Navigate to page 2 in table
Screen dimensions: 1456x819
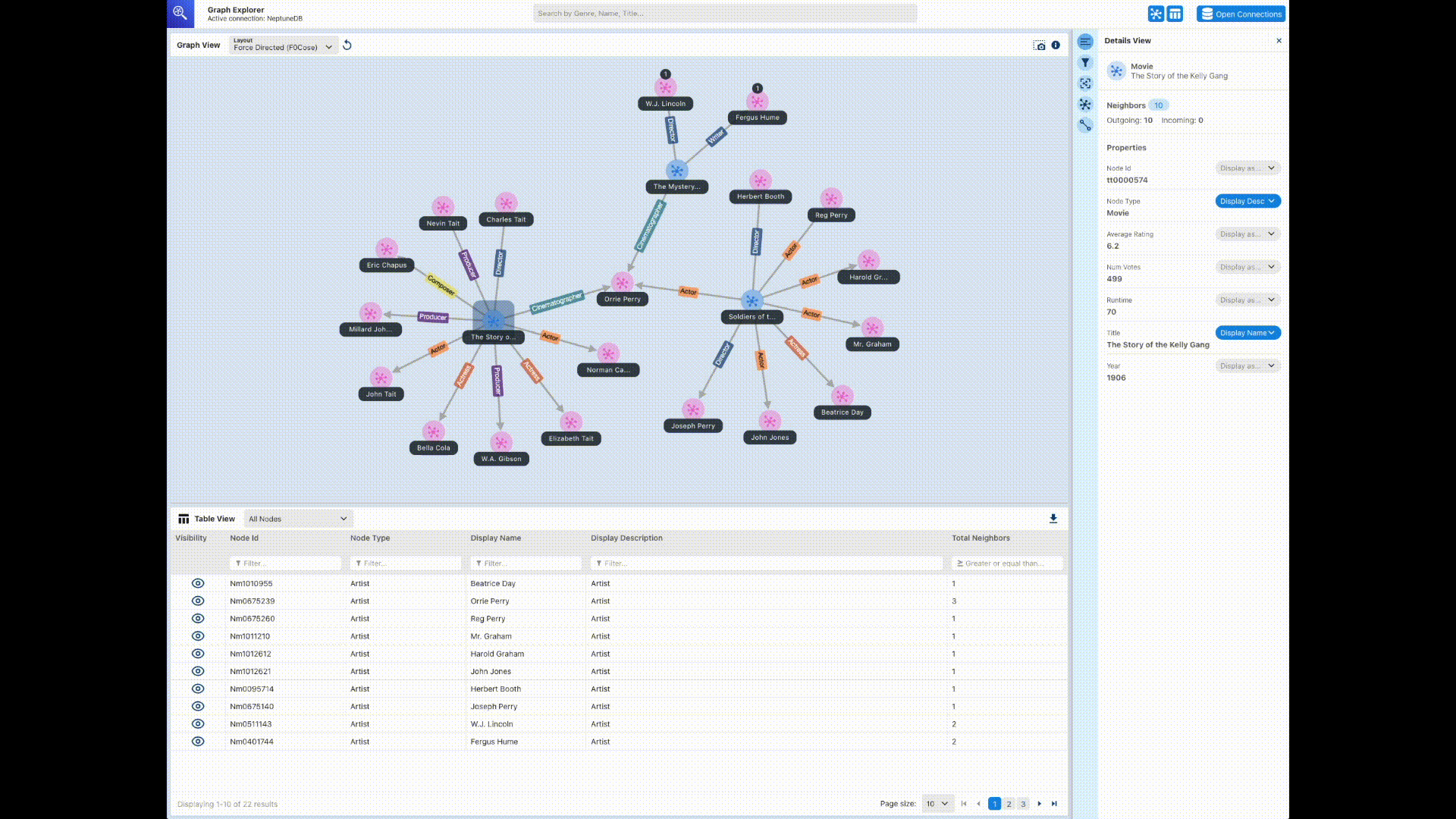point(1009,803)
